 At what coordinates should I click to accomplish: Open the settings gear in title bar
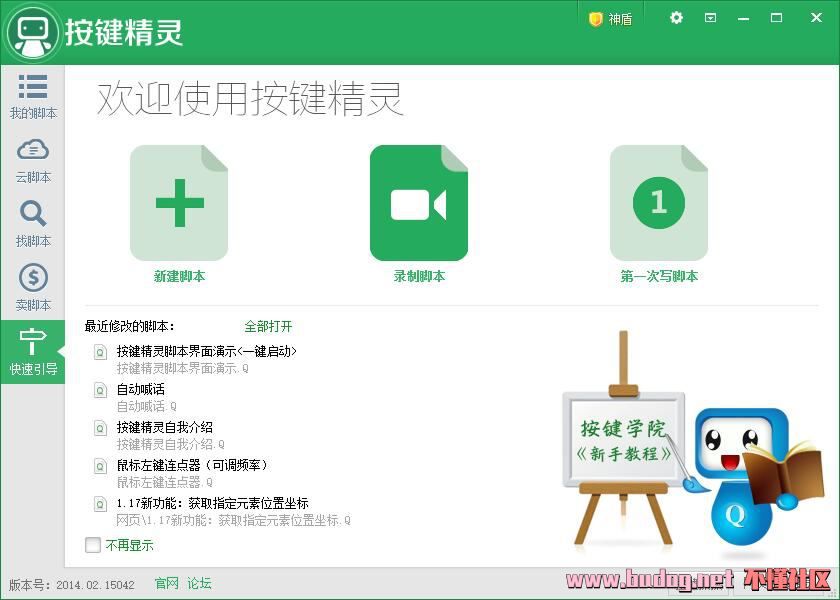pos(676,18)
